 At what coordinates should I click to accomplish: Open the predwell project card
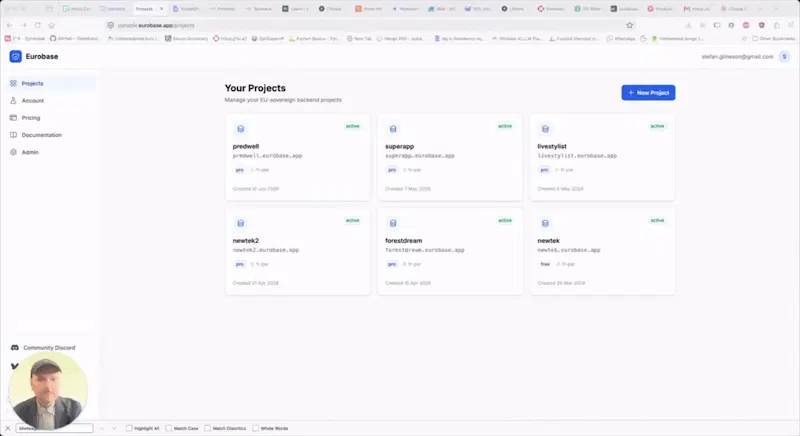tap(298, 157)
